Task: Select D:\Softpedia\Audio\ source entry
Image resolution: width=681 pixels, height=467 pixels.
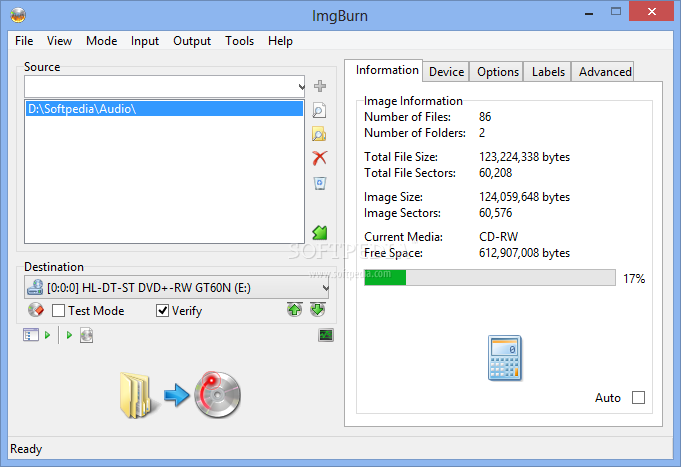Action: pyautogui.click(x=164, y=109)
